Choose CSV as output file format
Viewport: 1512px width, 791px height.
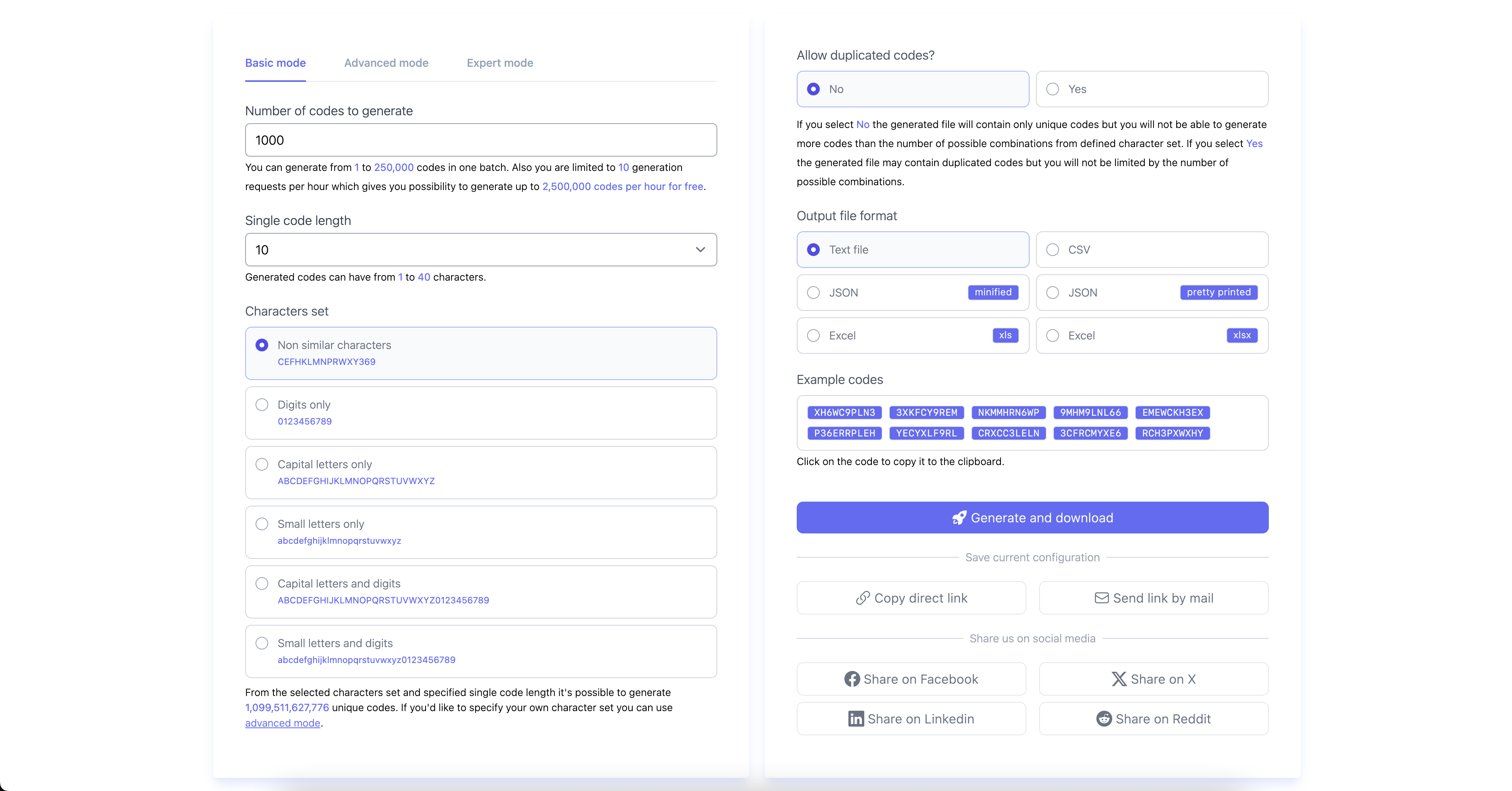(x=1053, y=249)
